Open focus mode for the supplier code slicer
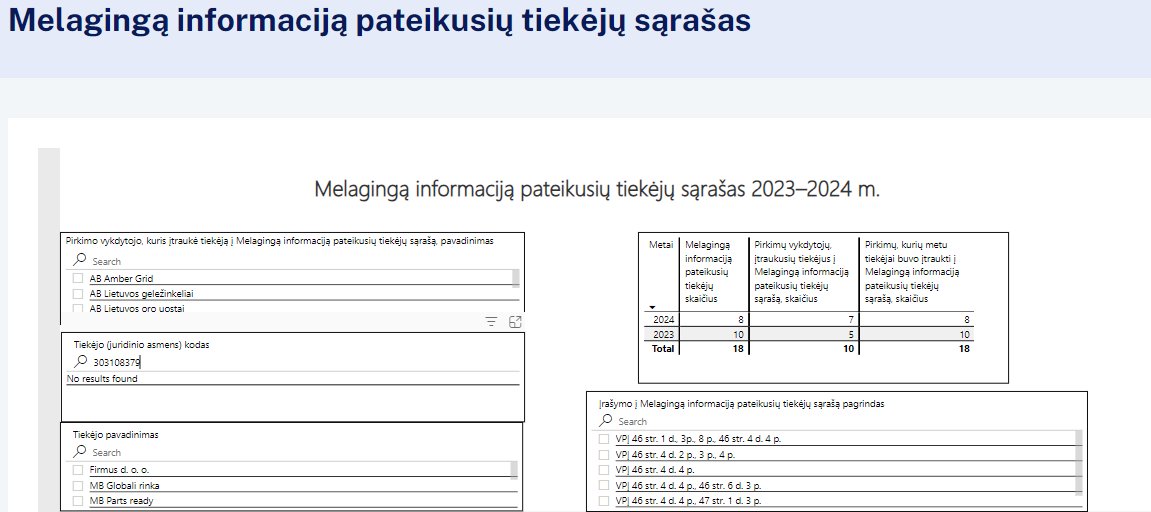 [x=515, y=322]
